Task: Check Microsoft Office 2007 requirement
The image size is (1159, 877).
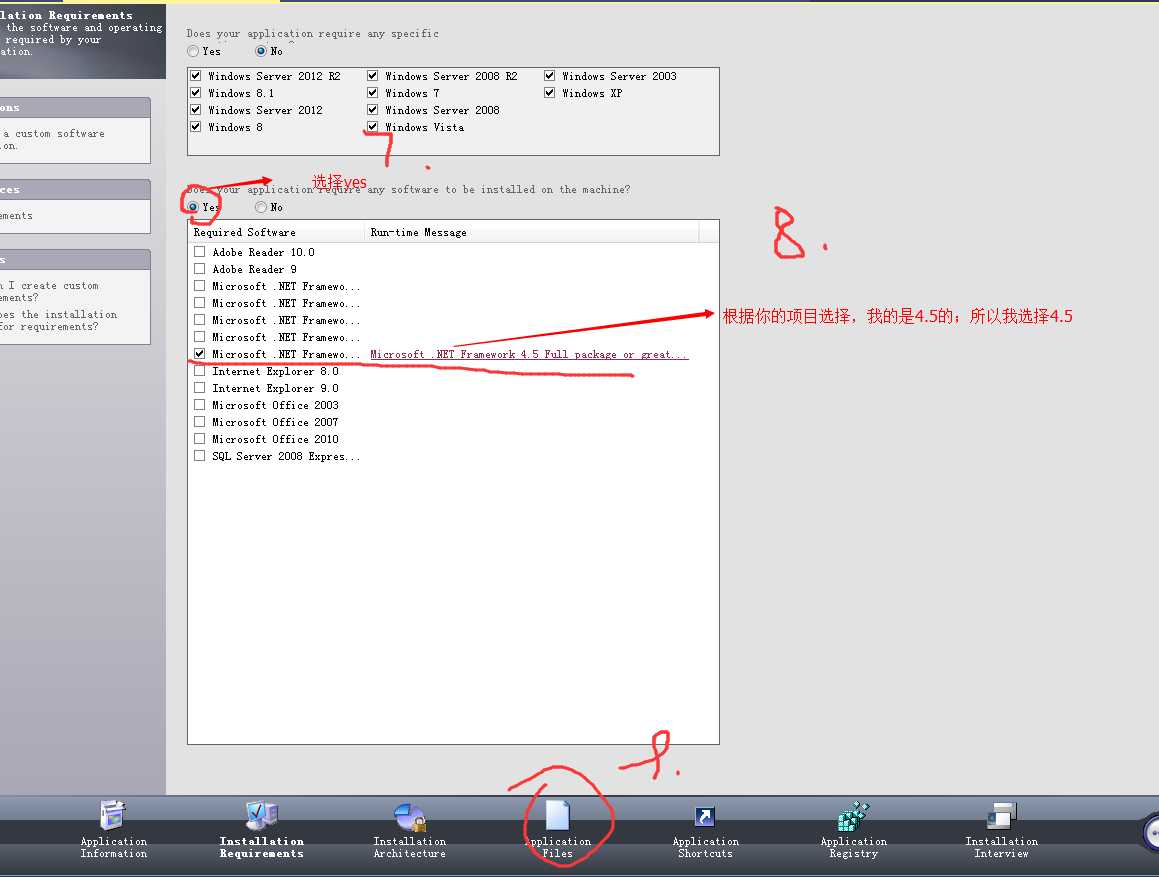Action: 200,421
